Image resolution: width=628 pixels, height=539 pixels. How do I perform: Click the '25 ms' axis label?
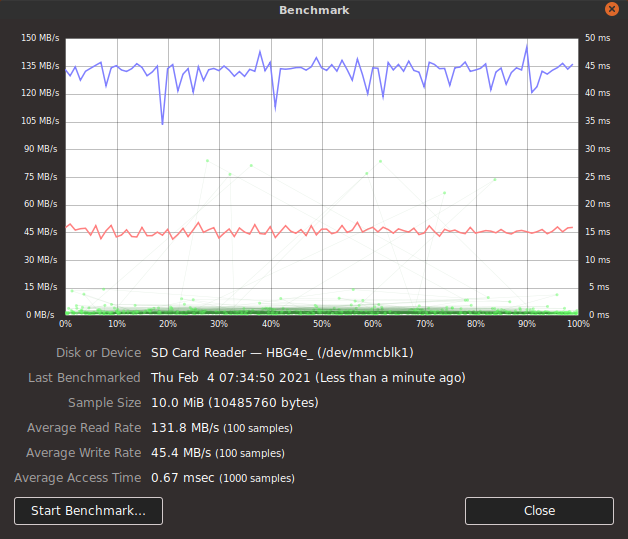(x=598, y=177)
